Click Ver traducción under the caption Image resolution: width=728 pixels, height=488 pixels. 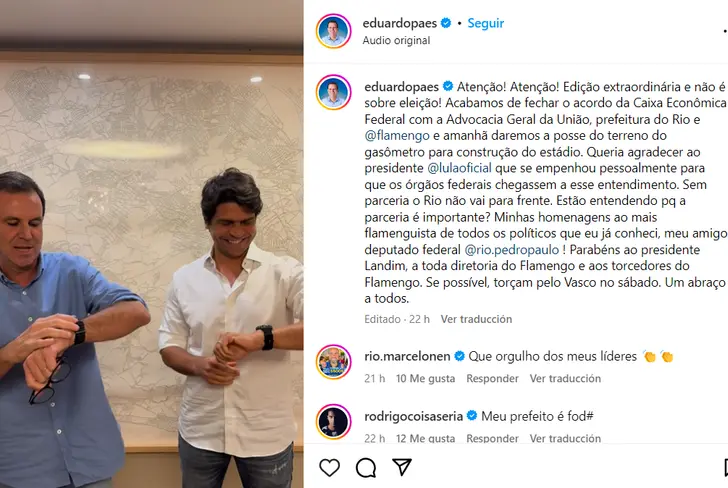tap(476, 319)
